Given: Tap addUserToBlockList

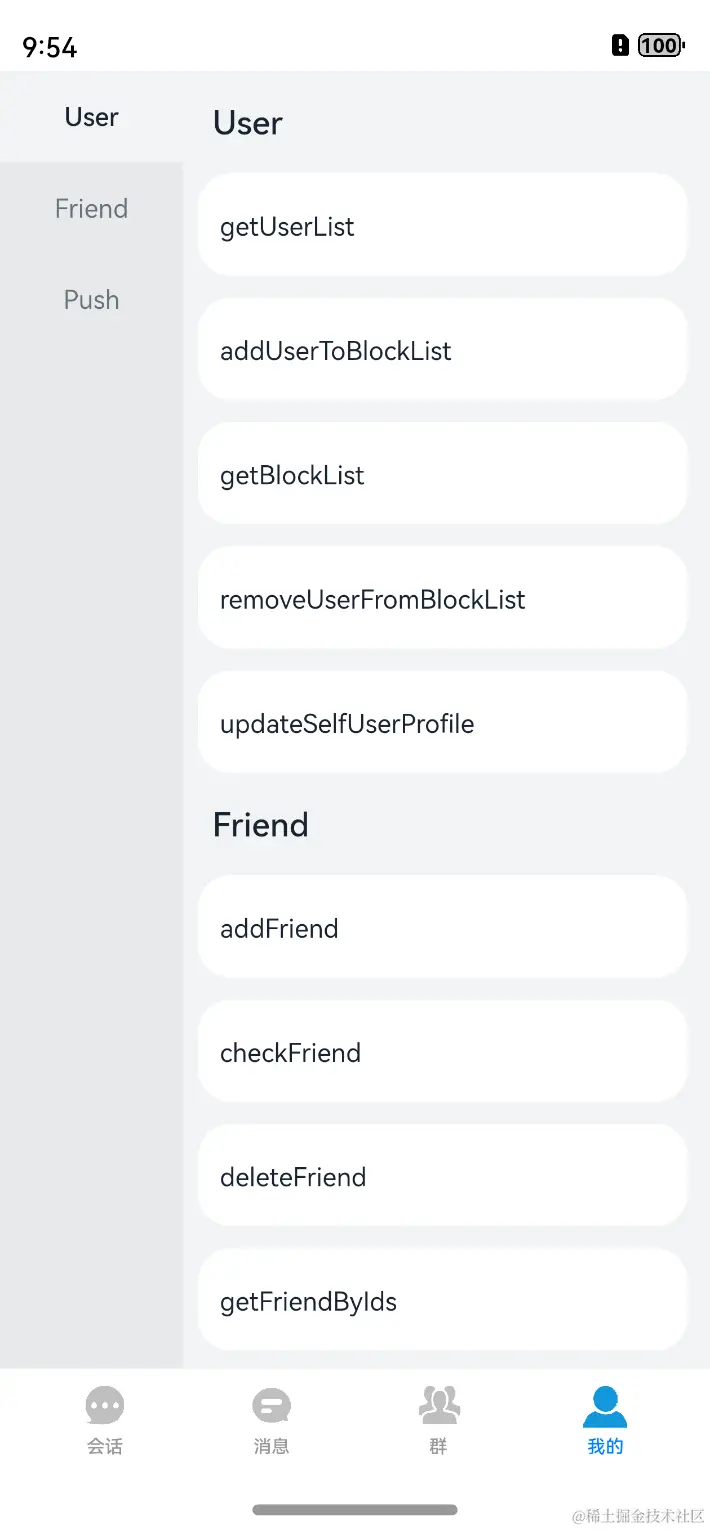Looking at the screenshot, I should tap(443, 349).
